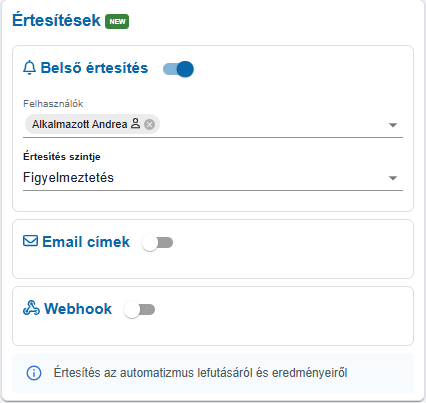Click the person icon in Alkalmazott Andrea chip
Screen dimensions: 426x403
[136, 123]
